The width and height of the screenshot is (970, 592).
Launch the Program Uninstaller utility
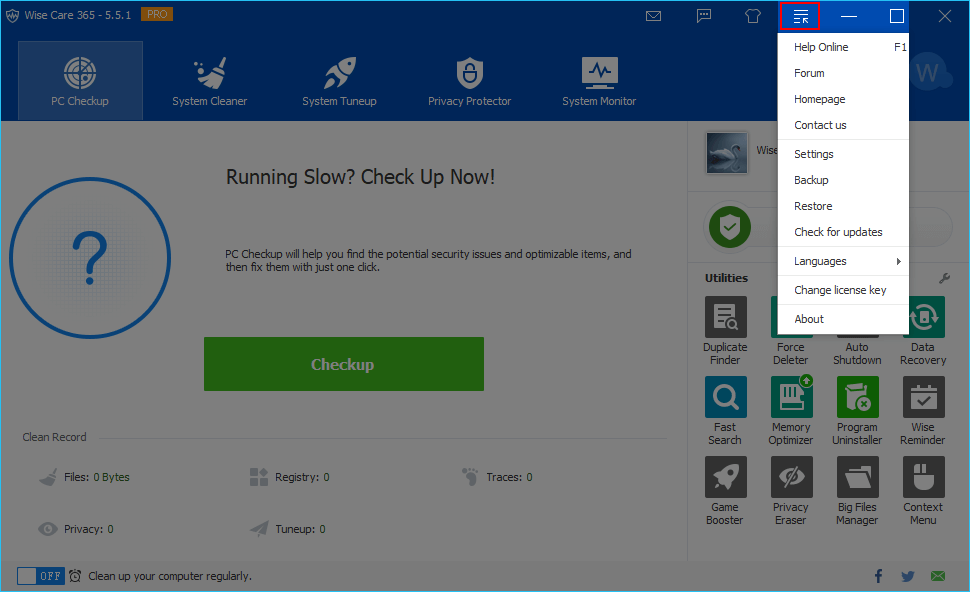point(857,411)
